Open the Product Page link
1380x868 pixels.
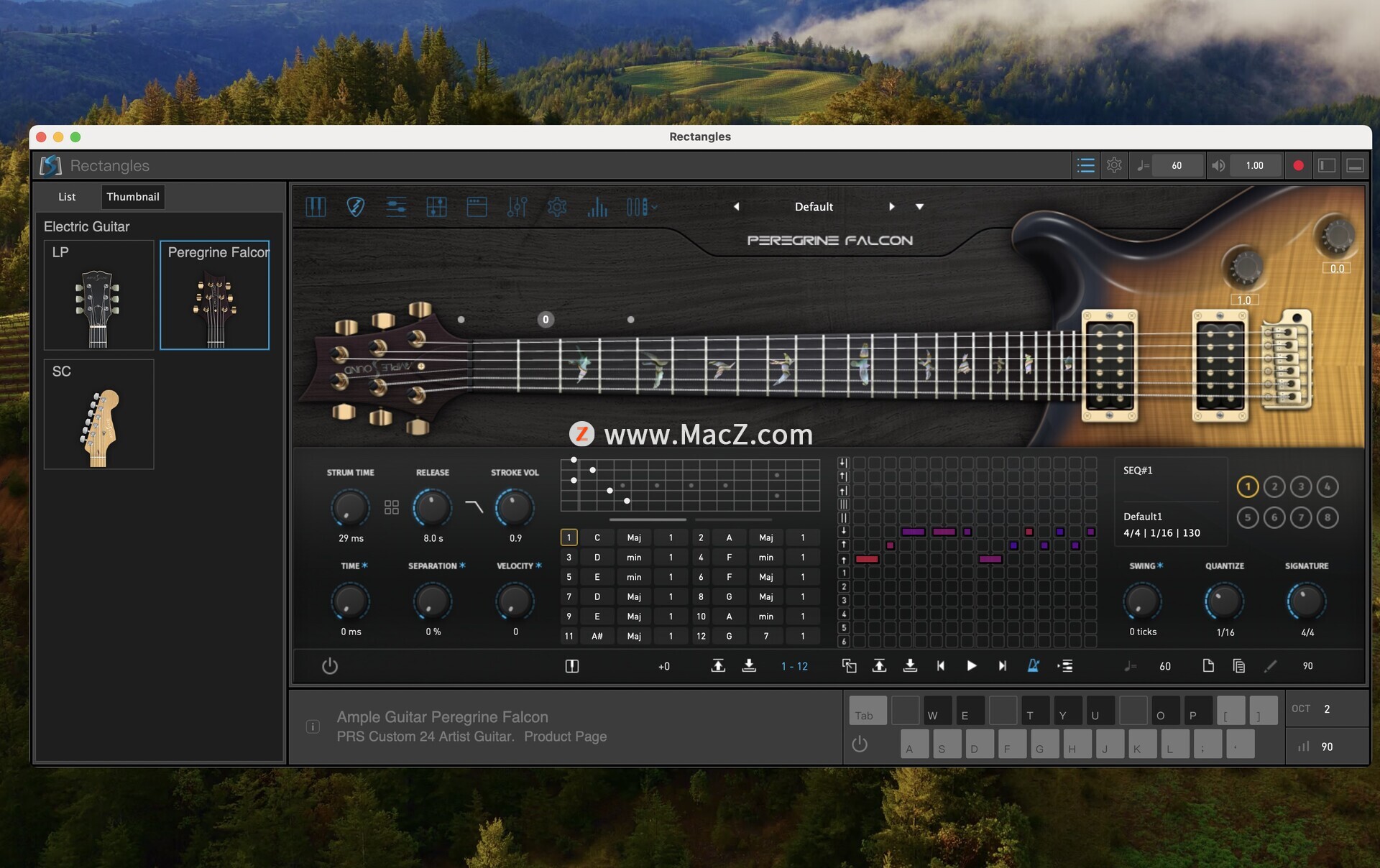565,737
